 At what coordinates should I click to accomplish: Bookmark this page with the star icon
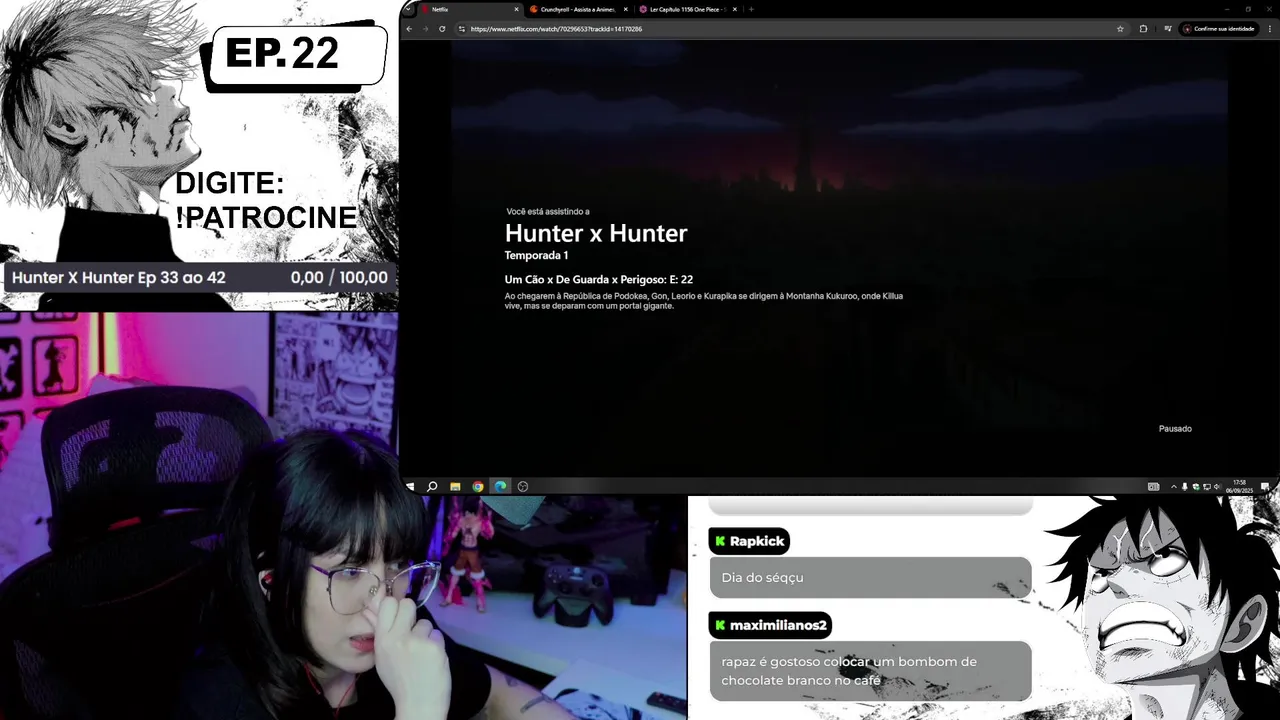[1120, 29]
